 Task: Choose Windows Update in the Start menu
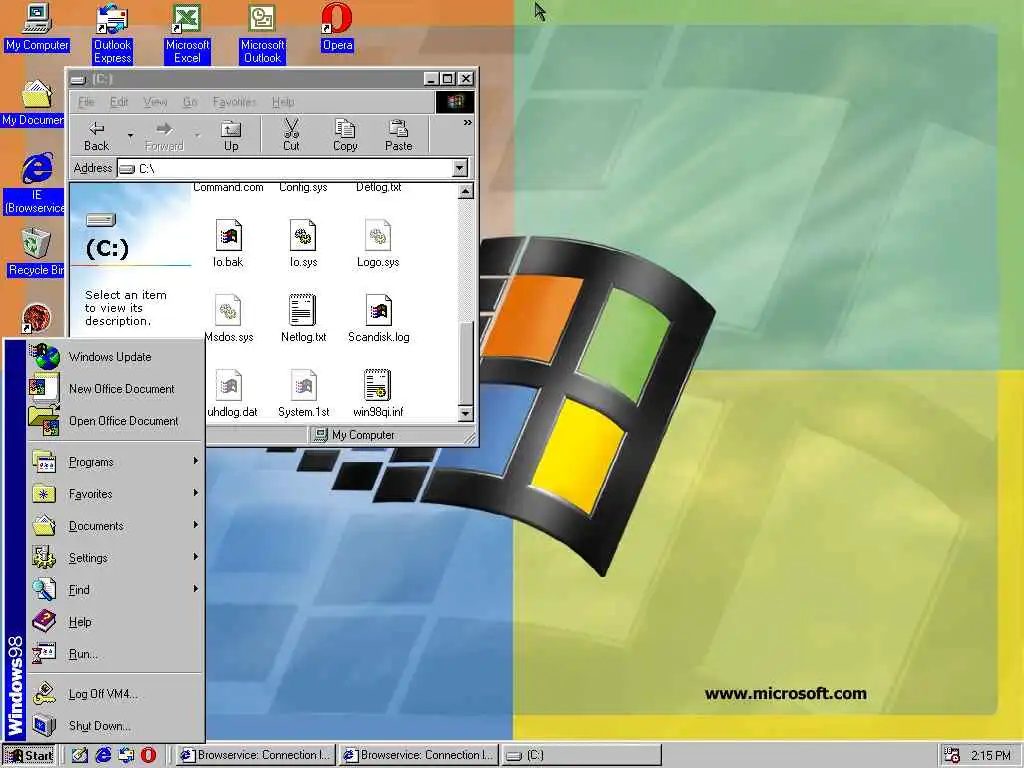(x=115, y=357)
